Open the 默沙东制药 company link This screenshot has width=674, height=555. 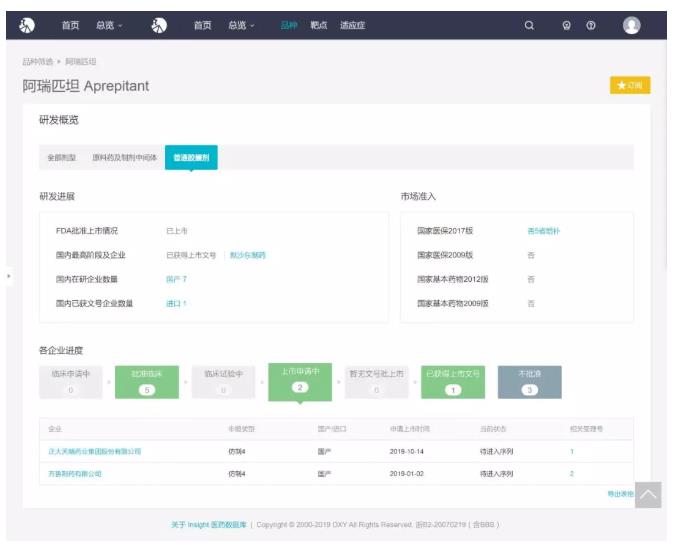pos(248,255)
